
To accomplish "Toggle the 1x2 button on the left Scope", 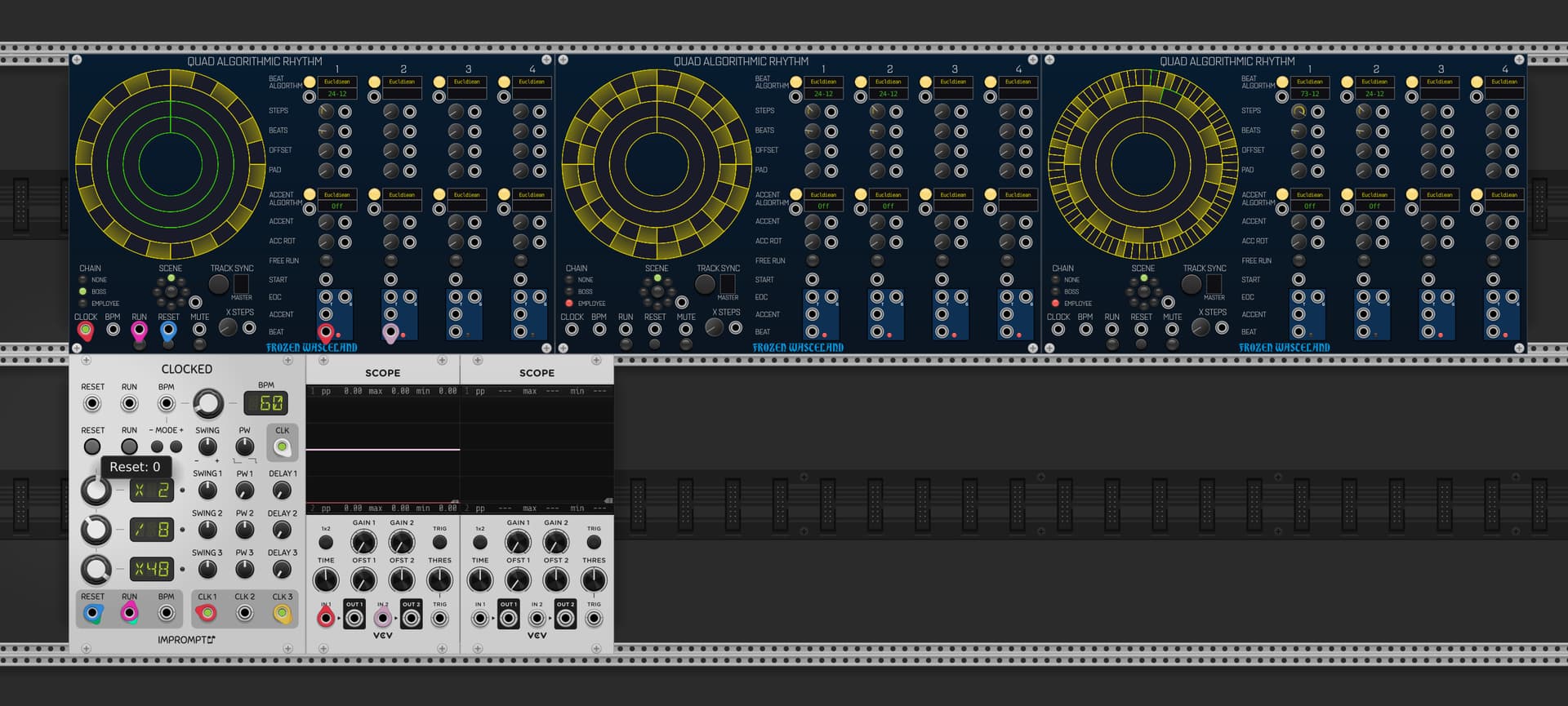I will tap(326, 542).
